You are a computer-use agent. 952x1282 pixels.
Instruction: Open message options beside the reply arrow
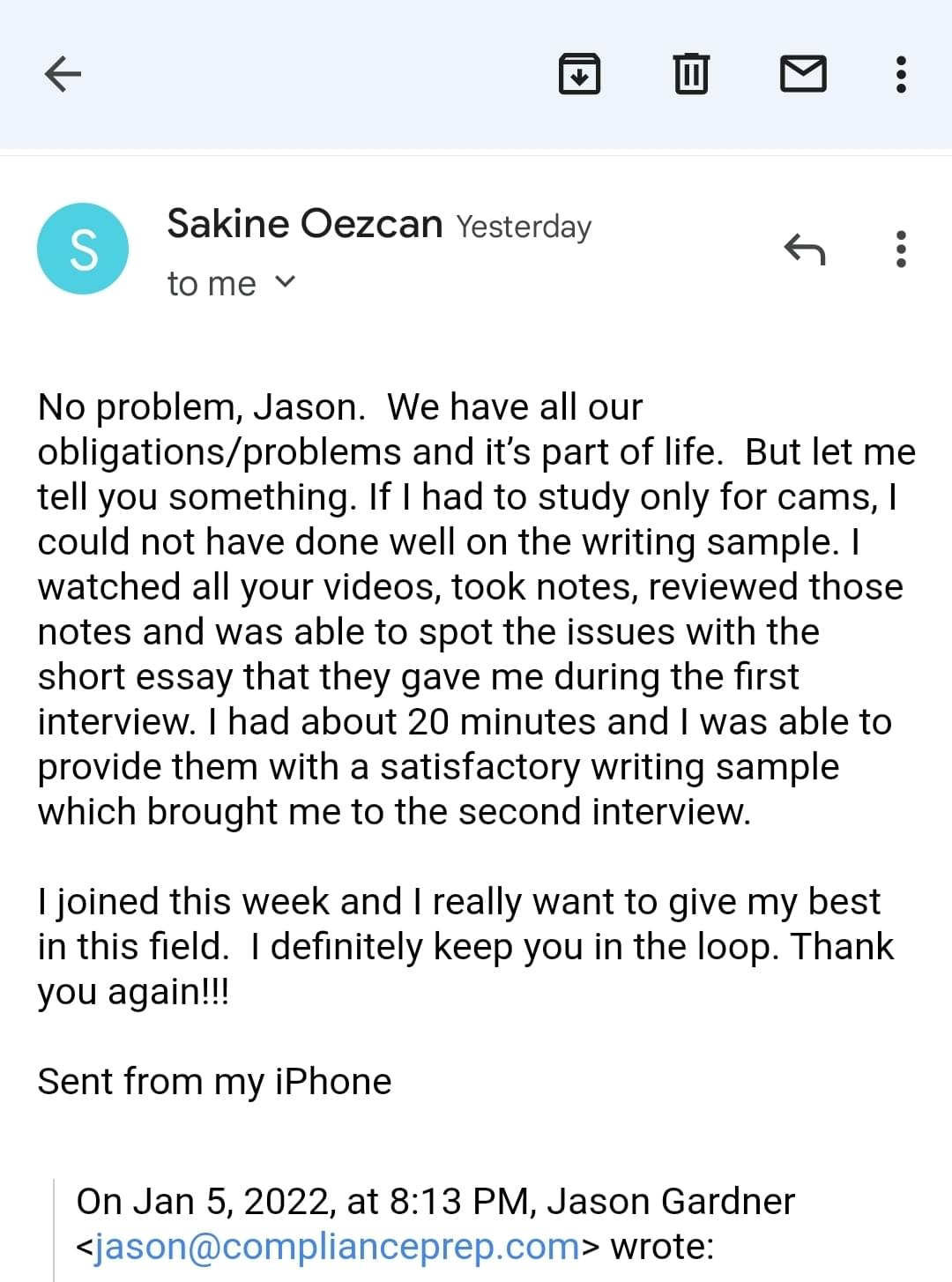pyautogui.click(x=901, y=250)
